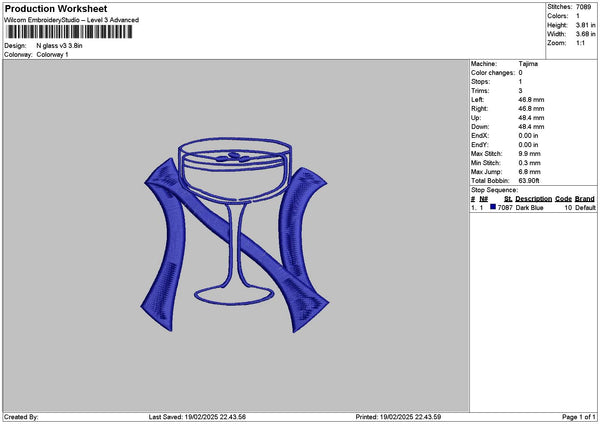Click the embroidered N glass design preview
Image resolution: width=600 pixels, height=424 pixels.
point(235,235)
